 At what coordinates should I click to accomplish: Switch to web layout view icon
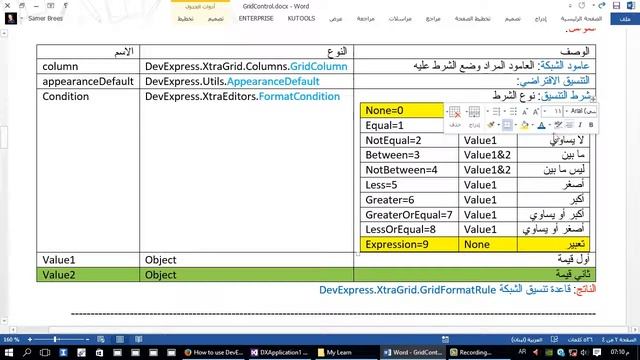pyautogui.click(x=101, y=339)
